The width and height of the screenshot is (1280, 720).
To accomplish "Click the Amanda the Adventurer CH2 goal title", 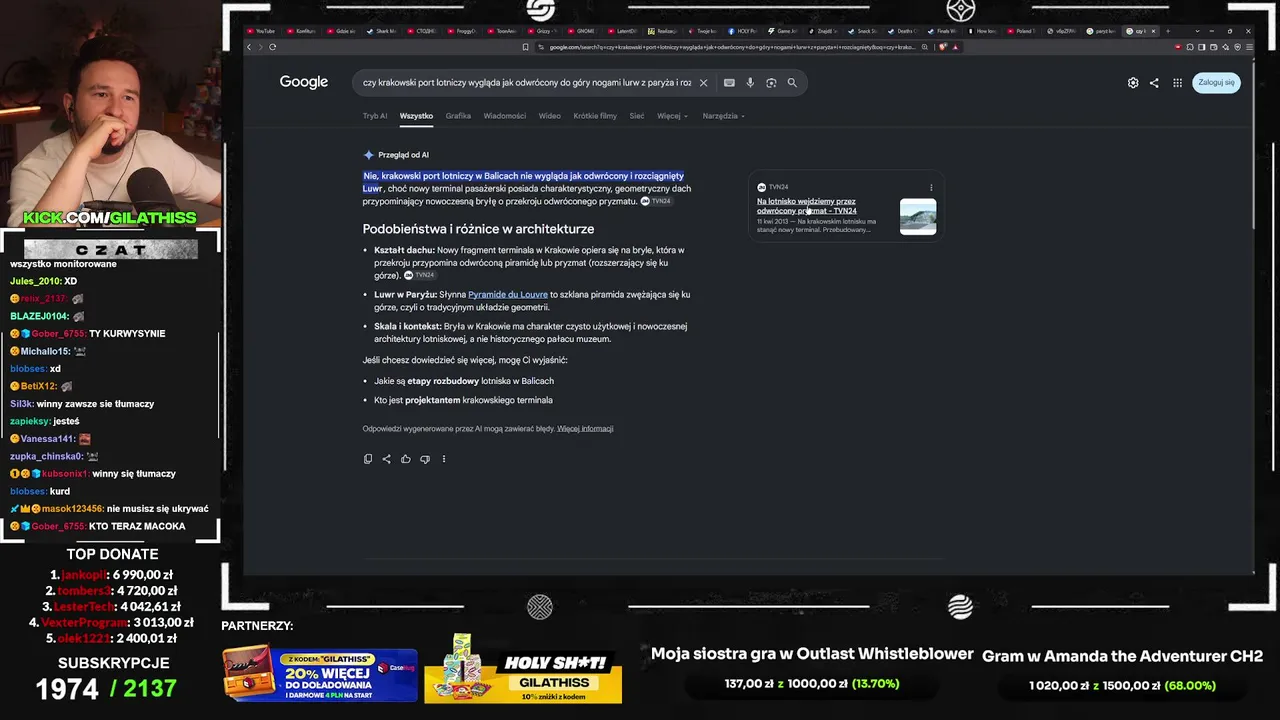I will click(x=1123, y=657).
